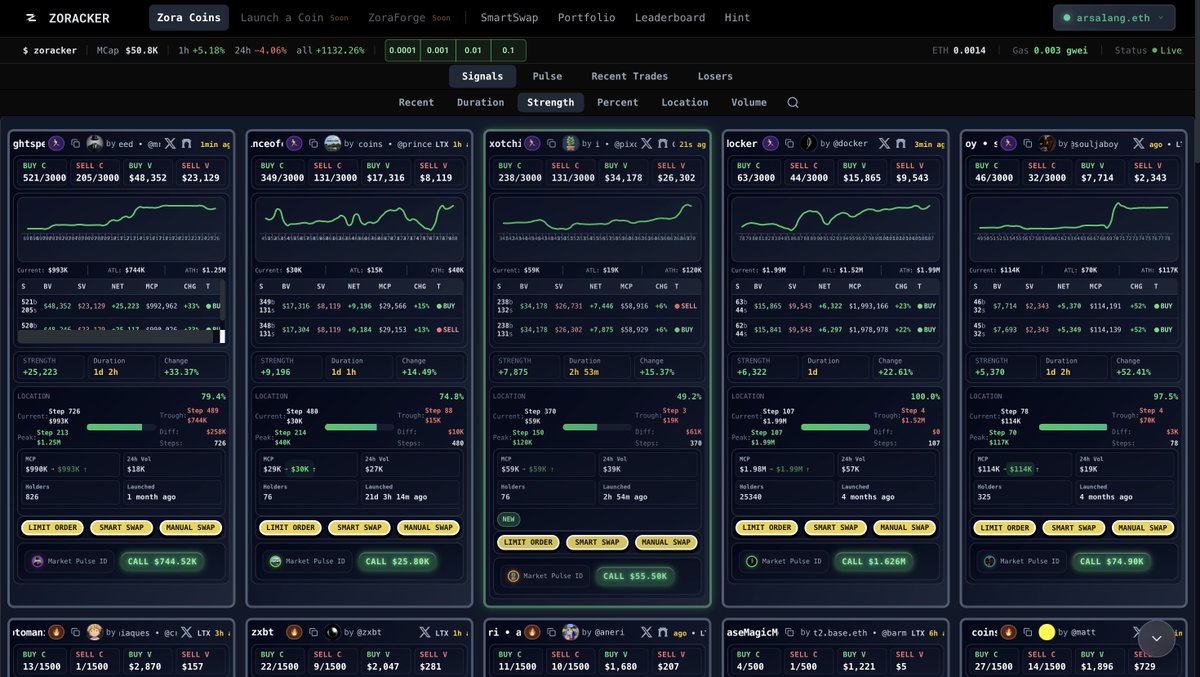Open the search magnifier icon

coord(793,102)
